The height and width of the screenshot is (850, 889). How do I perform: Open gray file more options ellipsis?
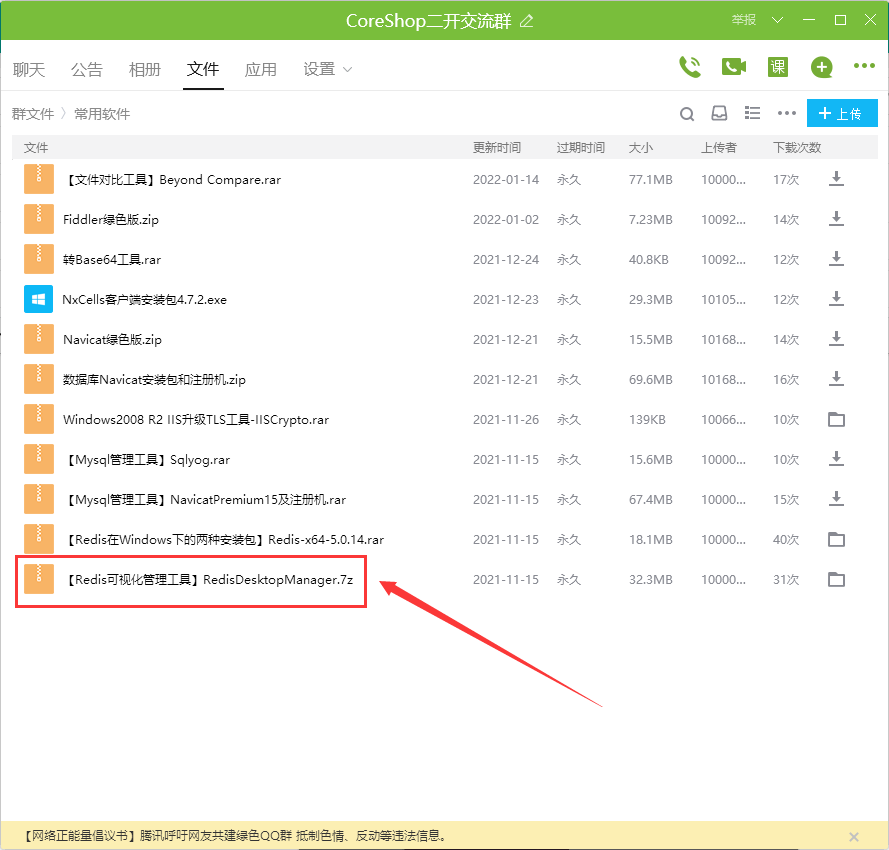[x=787, y=114]
